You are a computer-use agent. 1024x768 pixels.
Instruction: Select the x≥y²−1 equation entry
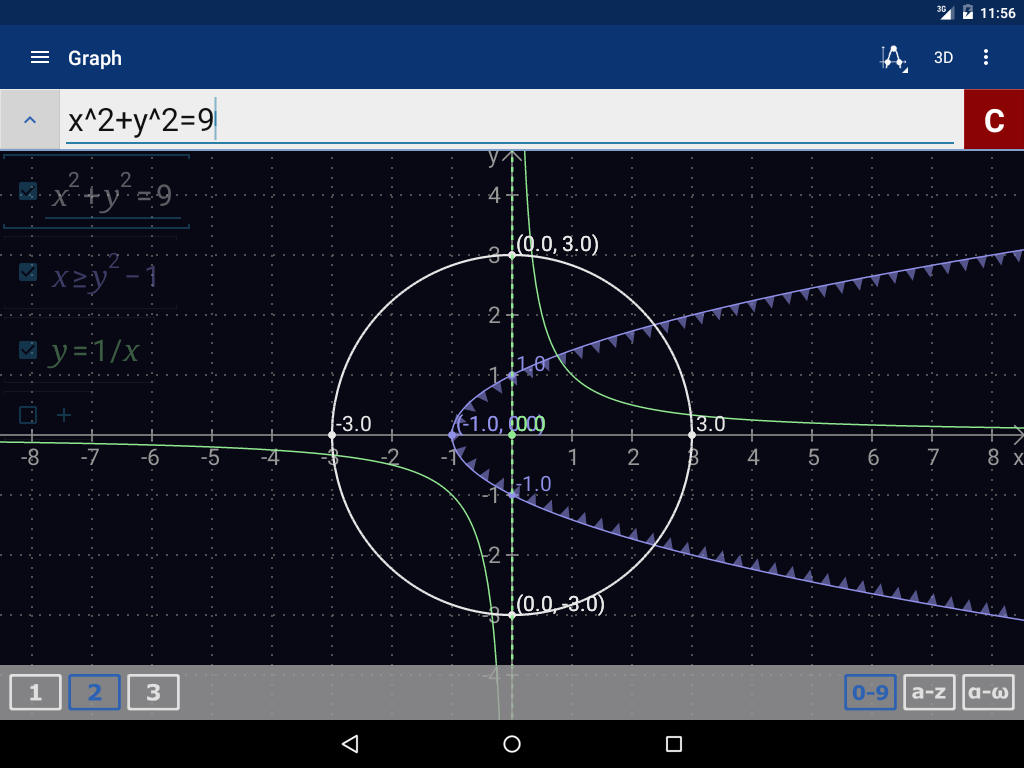(x=104, y=274)
